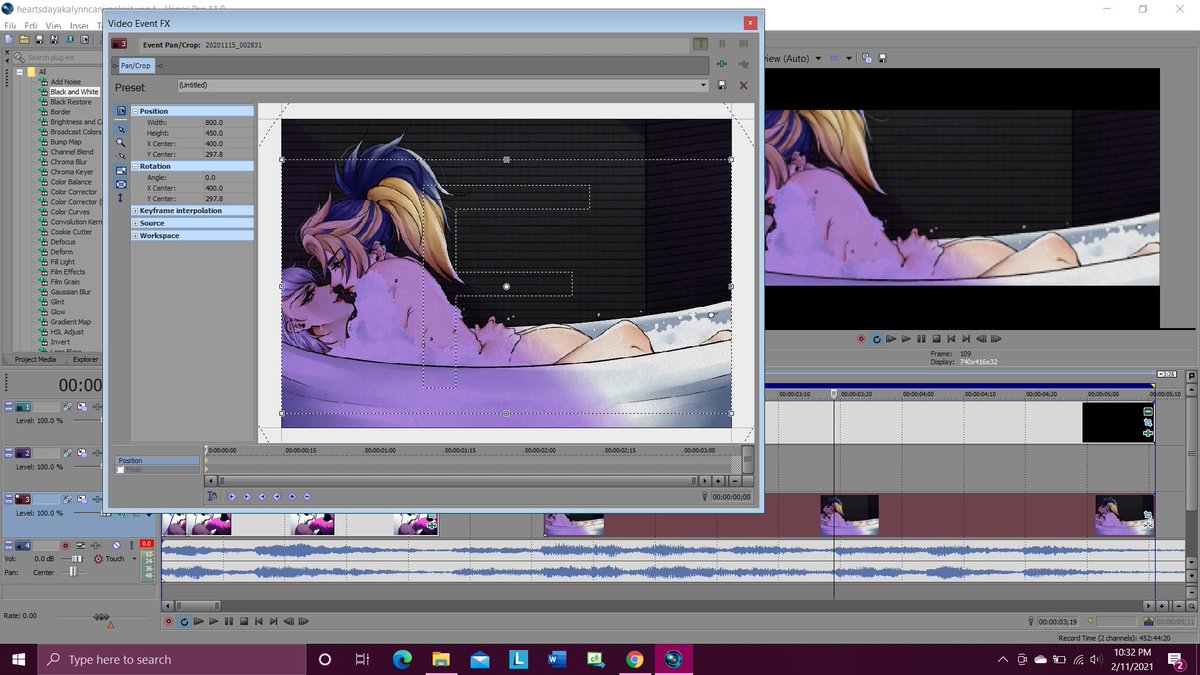Open Google Chrome from taskbar
The height and width of the screenshot is (675, 1200).
tap(634, 659)
